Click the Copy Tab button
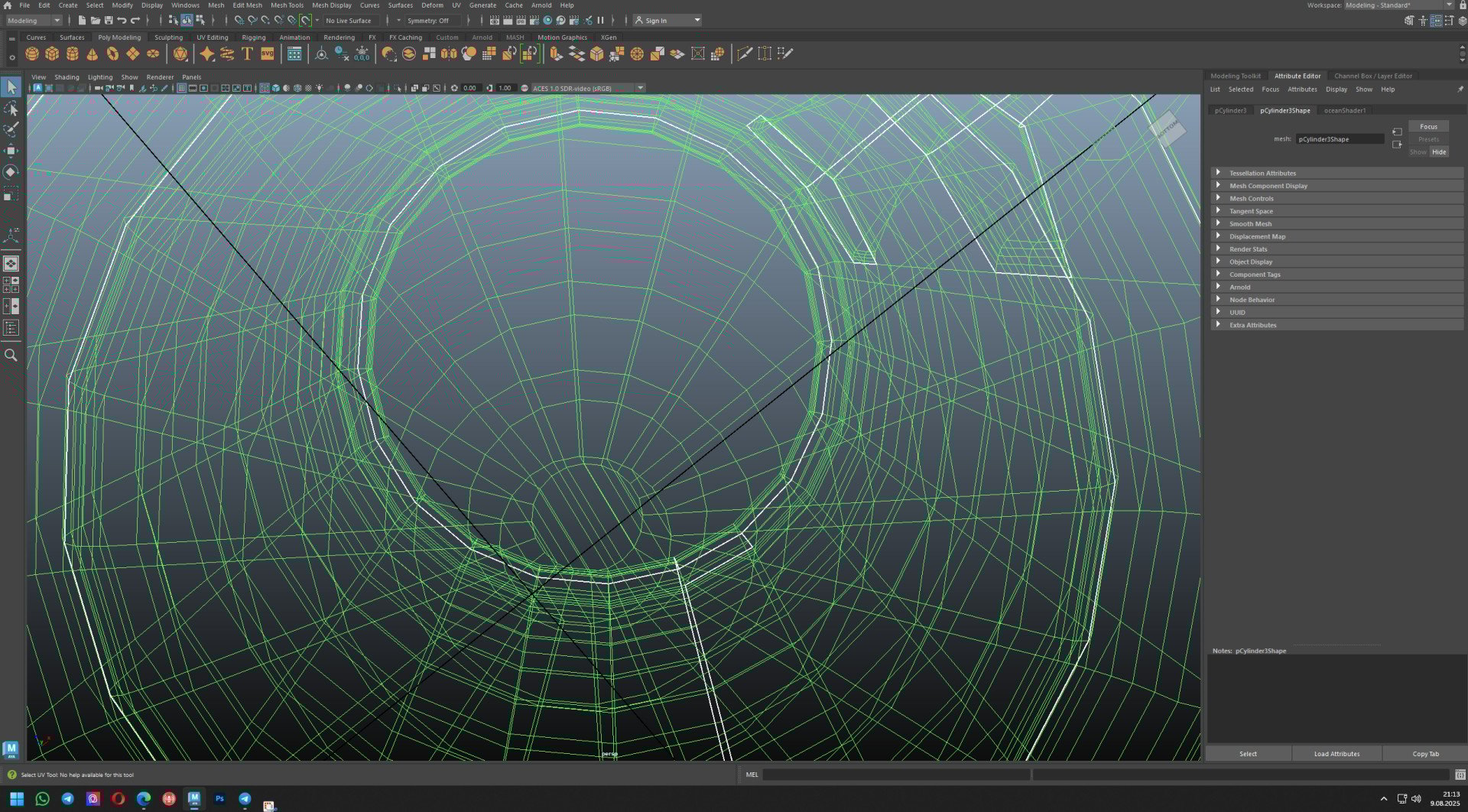Viewport: 1468px width, 812px height. (x=1425, y=754)
